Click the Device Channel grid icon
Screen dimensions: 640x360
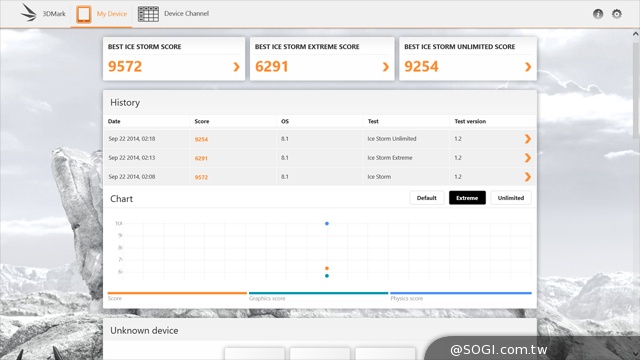coord(148,14)
